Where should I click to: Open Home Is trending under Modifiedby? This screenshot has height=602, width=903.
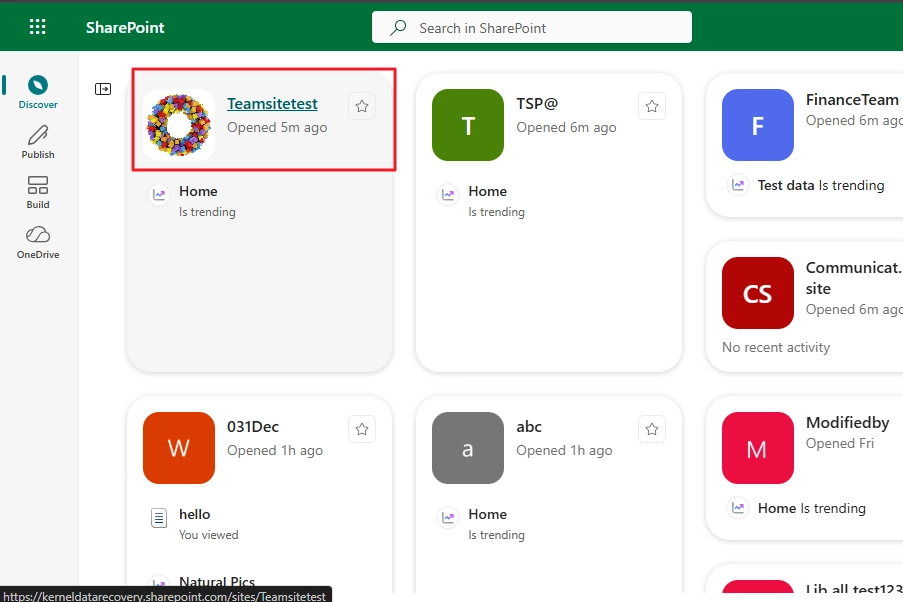point(812,509)
